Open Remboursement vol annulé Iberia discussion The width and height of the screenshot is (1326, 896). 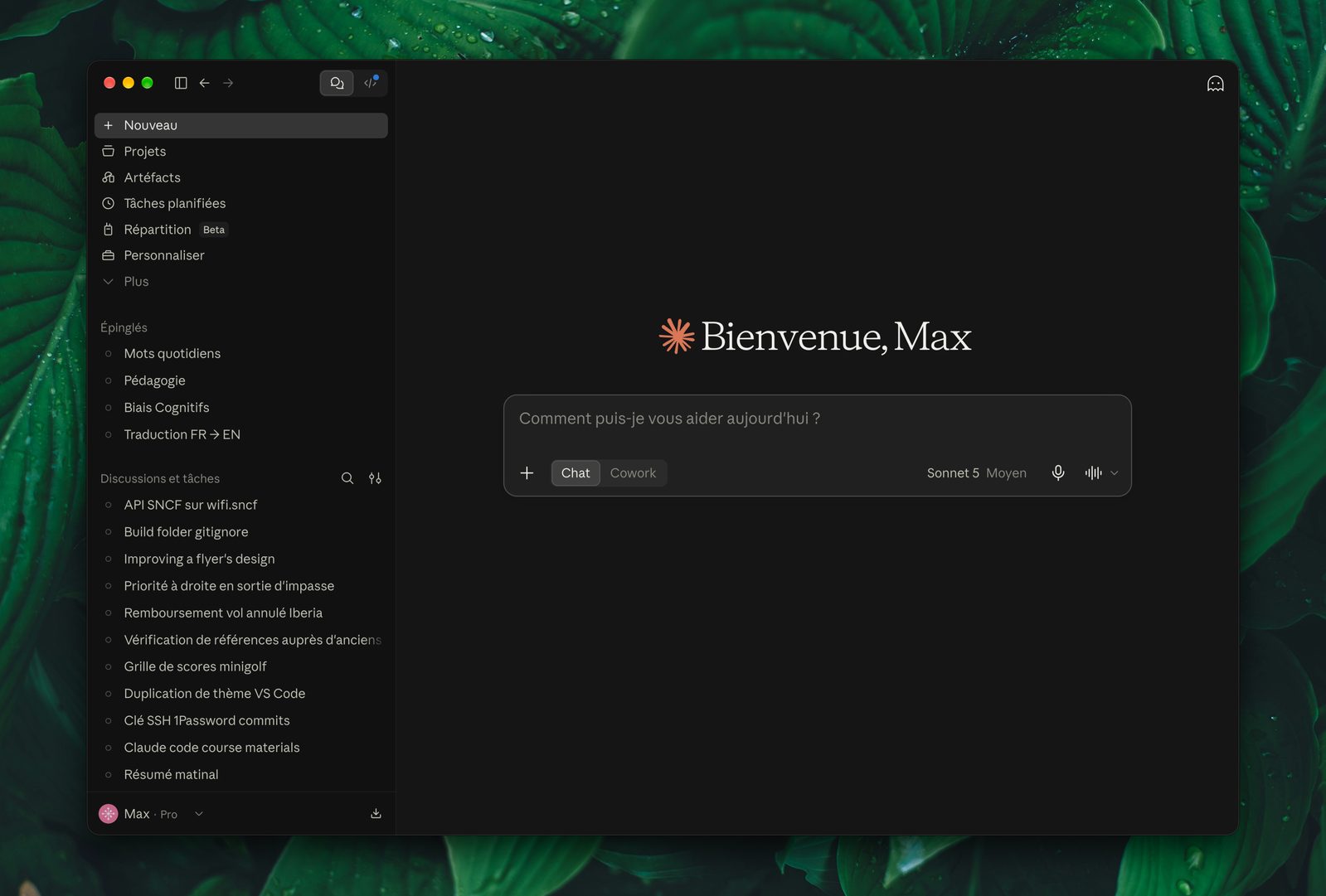(241, 613)
